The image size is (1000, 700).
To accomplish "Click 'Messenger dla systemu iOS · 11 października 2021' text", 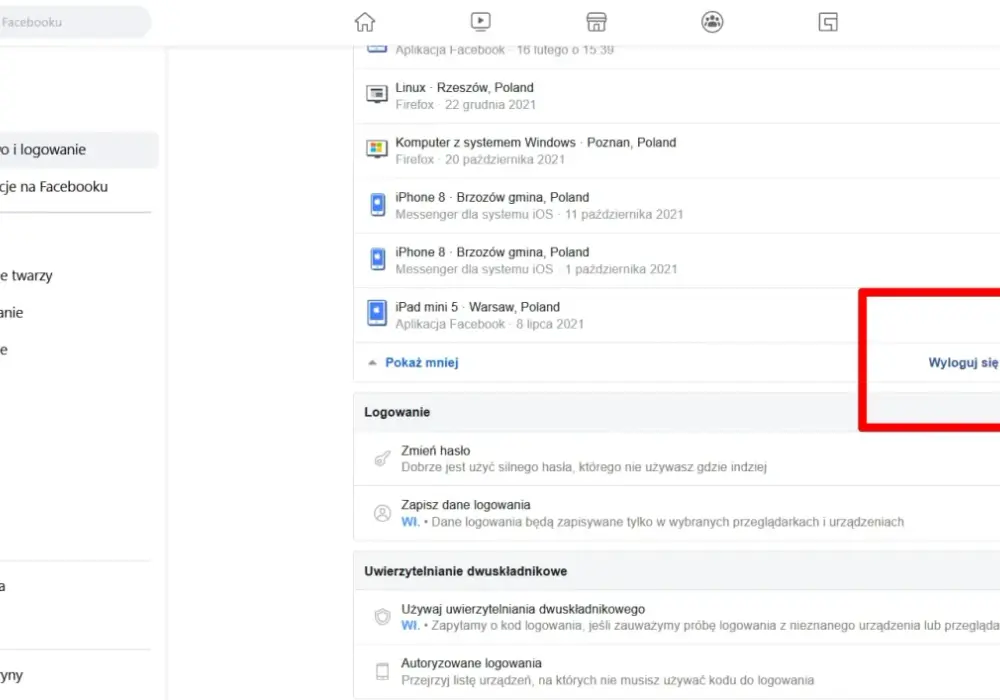I will click(539, 215).
